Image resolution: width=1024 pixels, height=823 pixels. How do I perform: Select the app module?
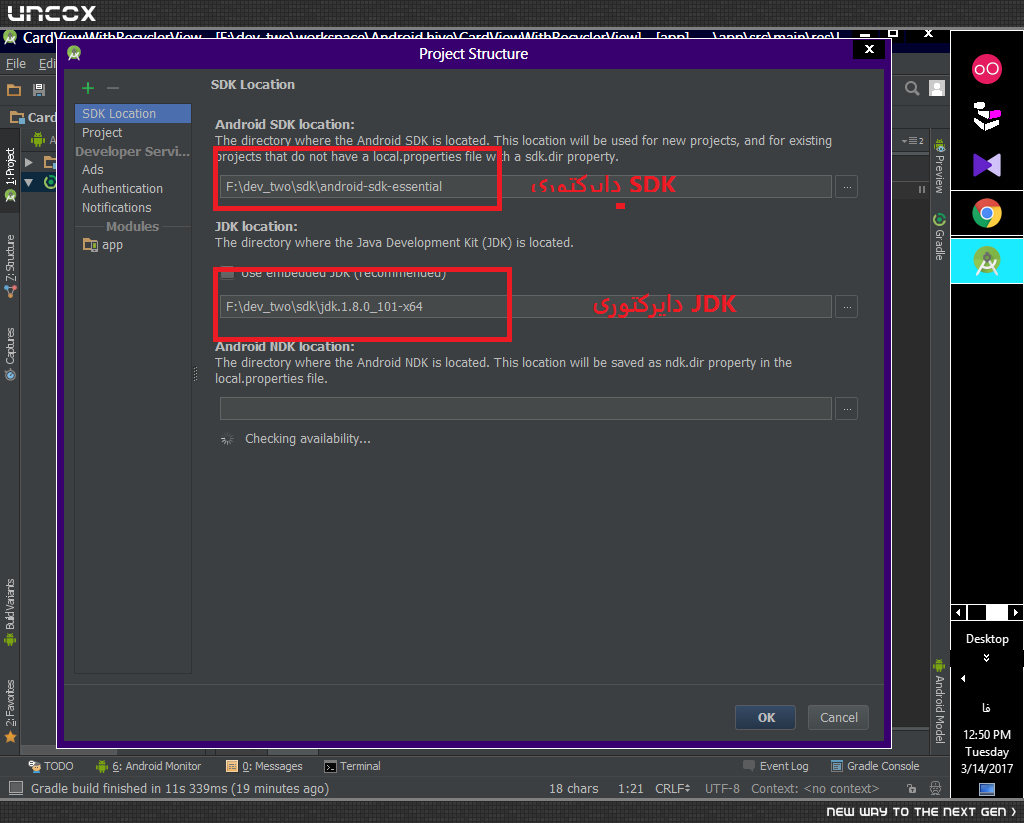[x=103, y=245]
